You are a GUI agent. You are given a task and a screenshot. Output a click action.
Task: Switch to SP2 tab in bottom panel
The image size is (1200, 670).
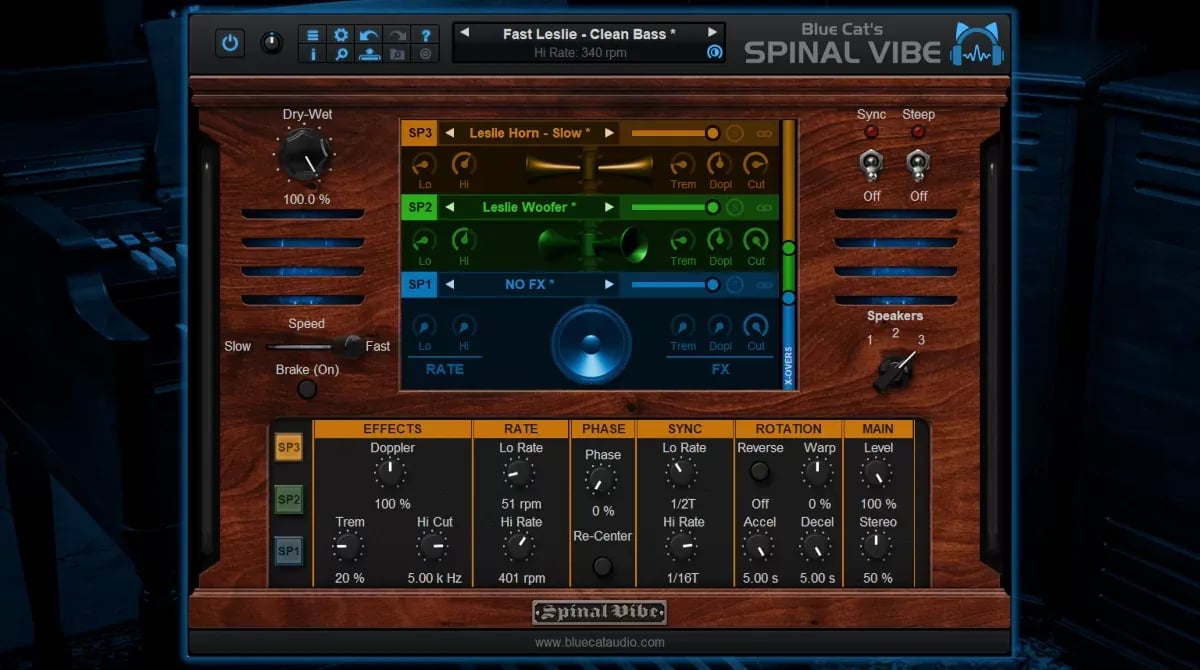click(x=289, y=499)
